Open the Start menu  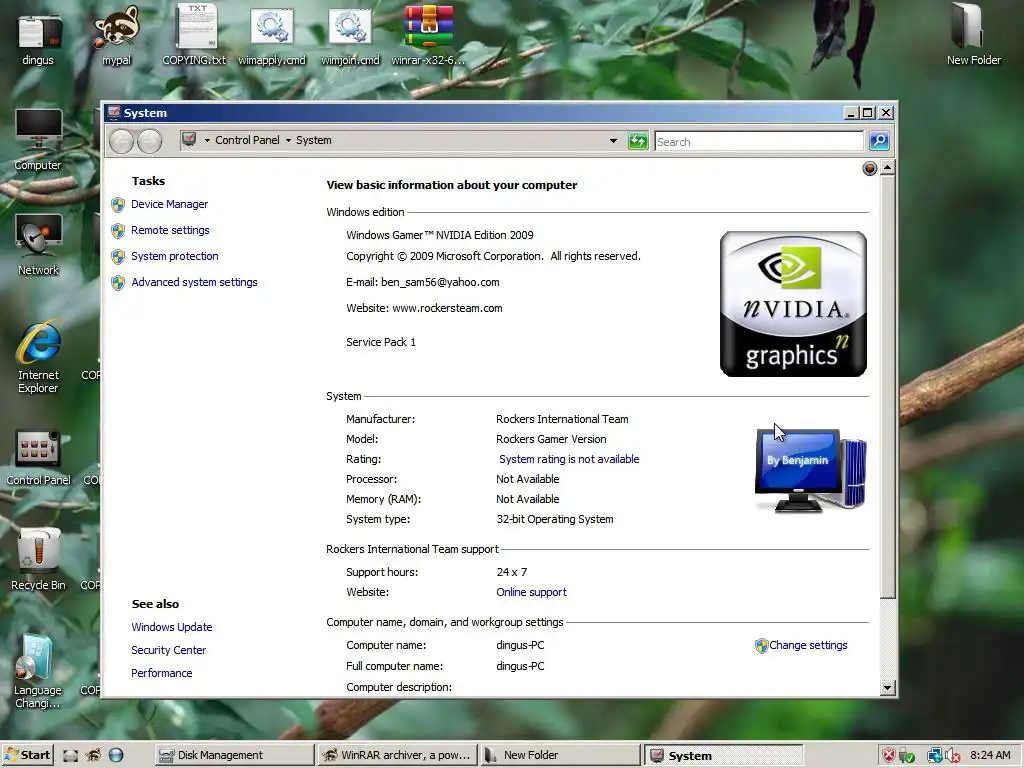point(27,755)
